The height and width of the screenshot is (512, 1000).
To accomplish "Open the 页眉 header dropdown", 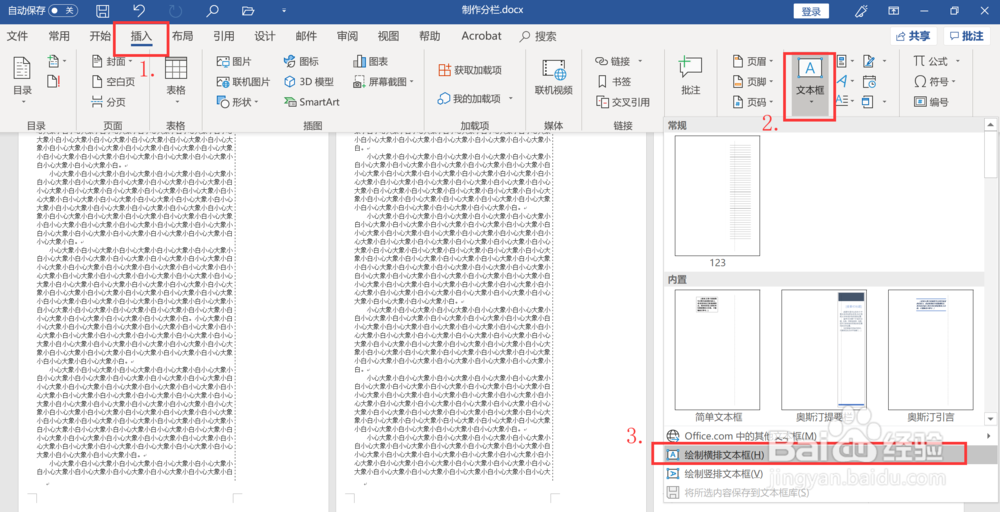I will click(x=752, y=62).
